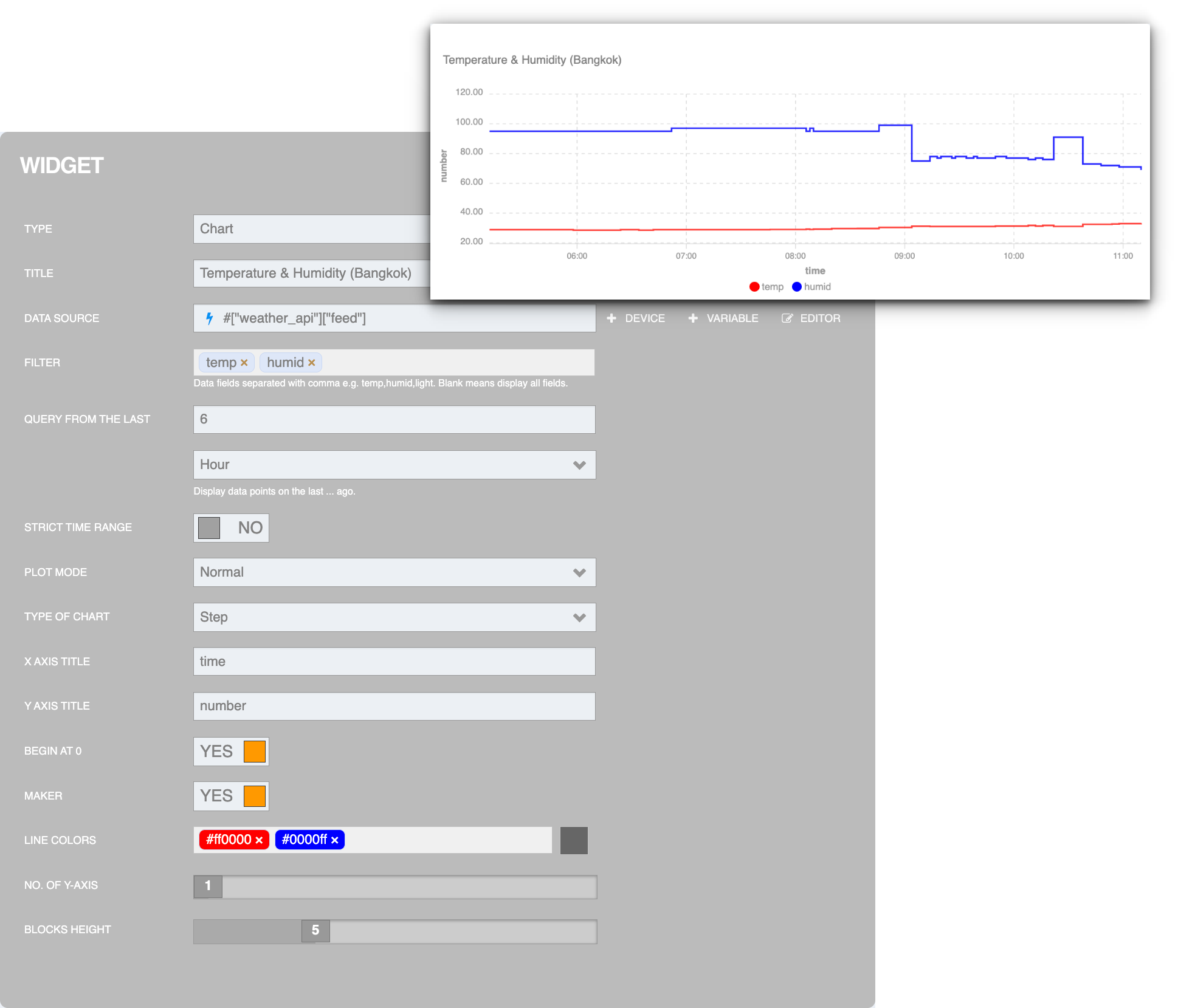Viewport: 1178px width, 1008px height.
Task: Click the VARIABLE button
Action: coord(723,318)
